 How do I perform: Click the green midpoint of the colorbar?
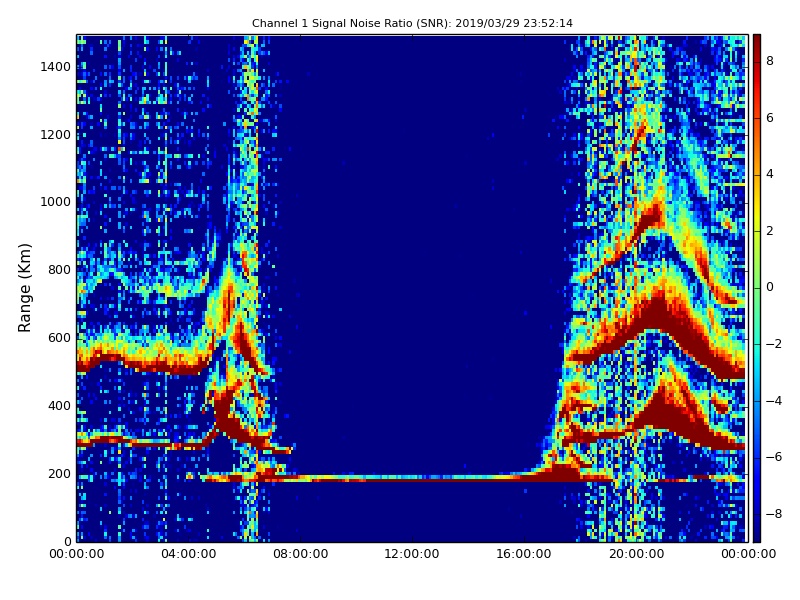point(757,288)
